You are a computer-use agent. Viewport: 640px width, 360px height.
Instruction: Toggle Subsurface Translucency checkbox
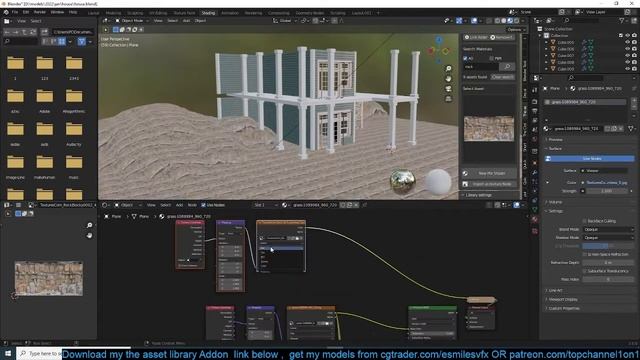(x=585, y=271)
